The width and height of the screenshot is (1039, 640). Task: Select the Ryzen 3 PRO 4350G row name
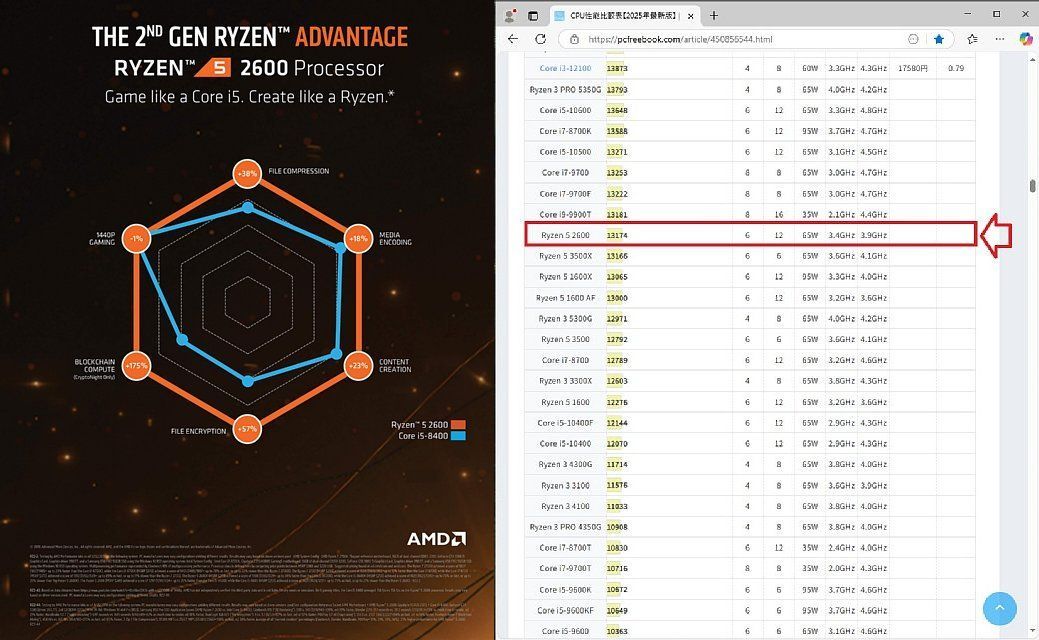(x=565, y=527)
